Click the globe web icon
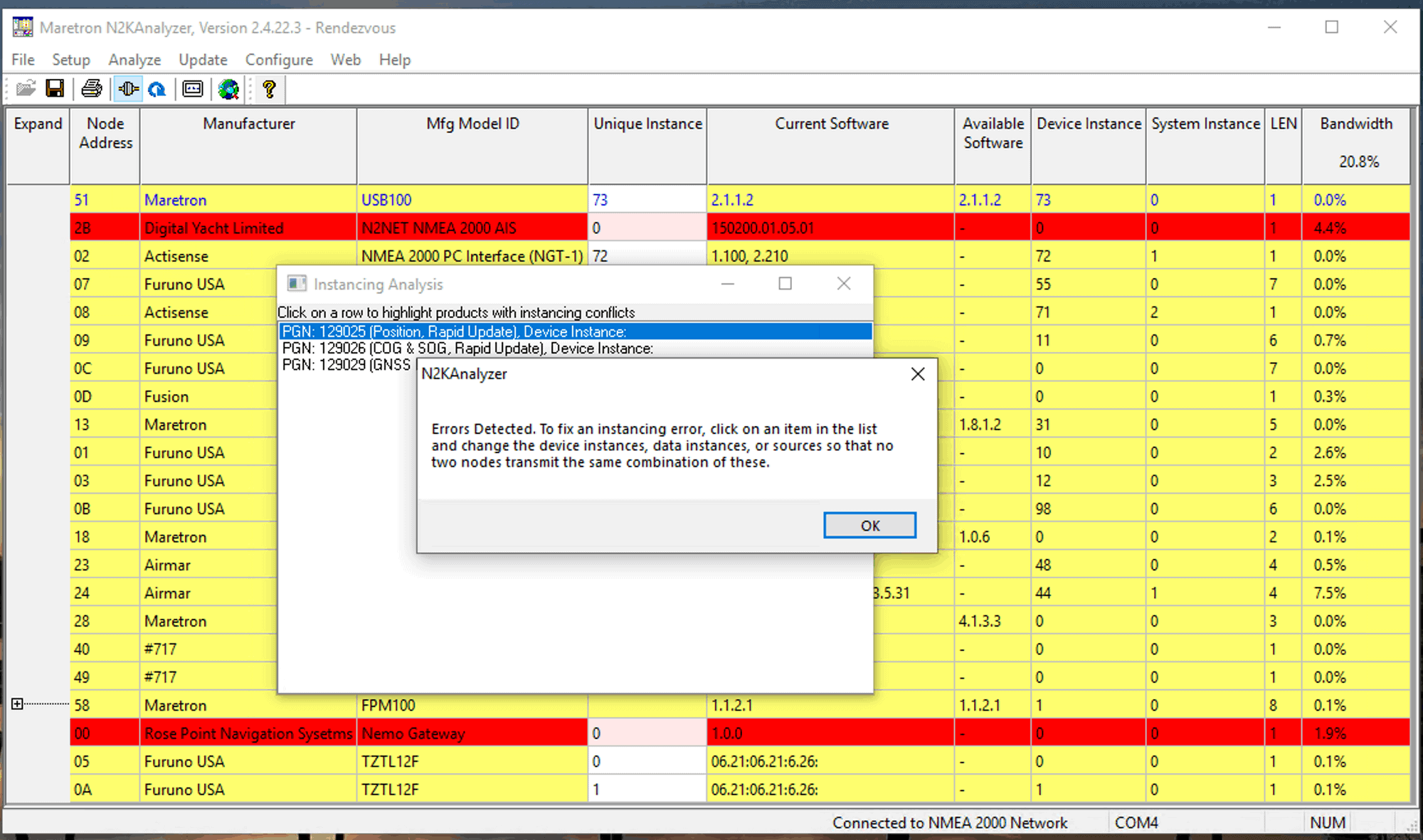1423x840 pixels. tap(228, 89)
